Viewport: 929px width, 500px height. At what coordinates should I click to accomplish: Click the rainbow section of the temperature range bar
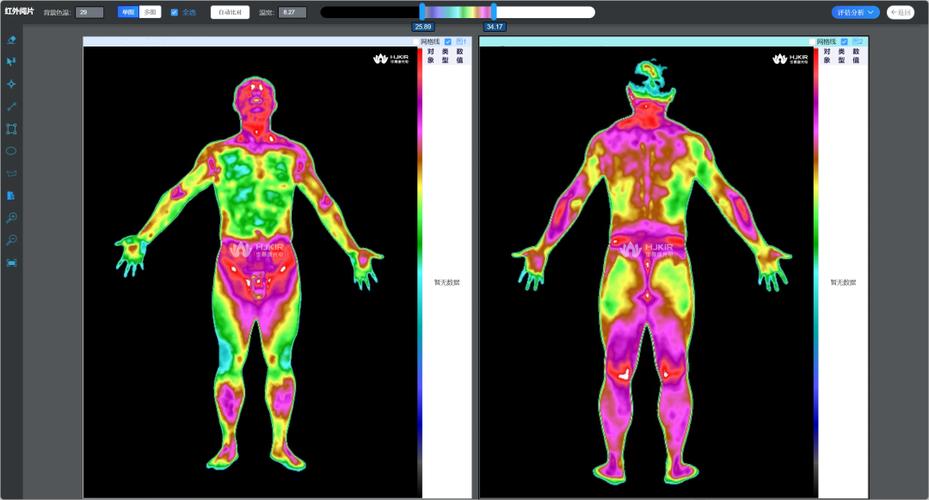[x=458, y=12]
